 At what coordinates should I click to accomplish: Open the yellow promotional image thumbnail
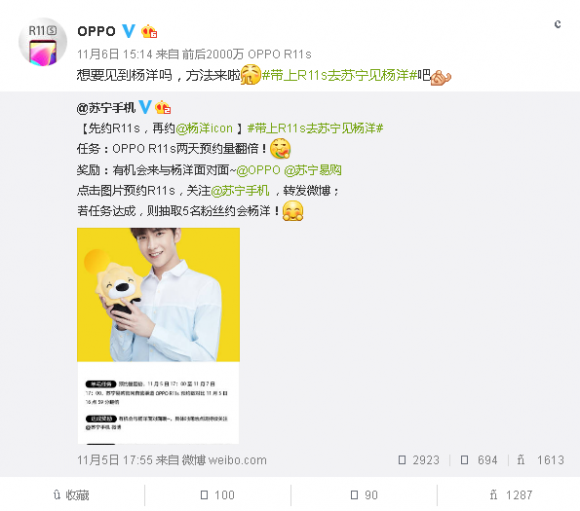[158, 336]
